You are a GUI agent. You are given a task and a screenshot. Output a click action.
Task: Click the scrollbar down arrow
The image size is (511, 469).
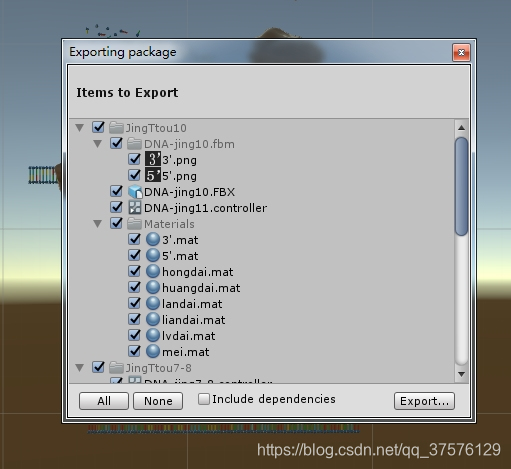(x=462, y=374)
